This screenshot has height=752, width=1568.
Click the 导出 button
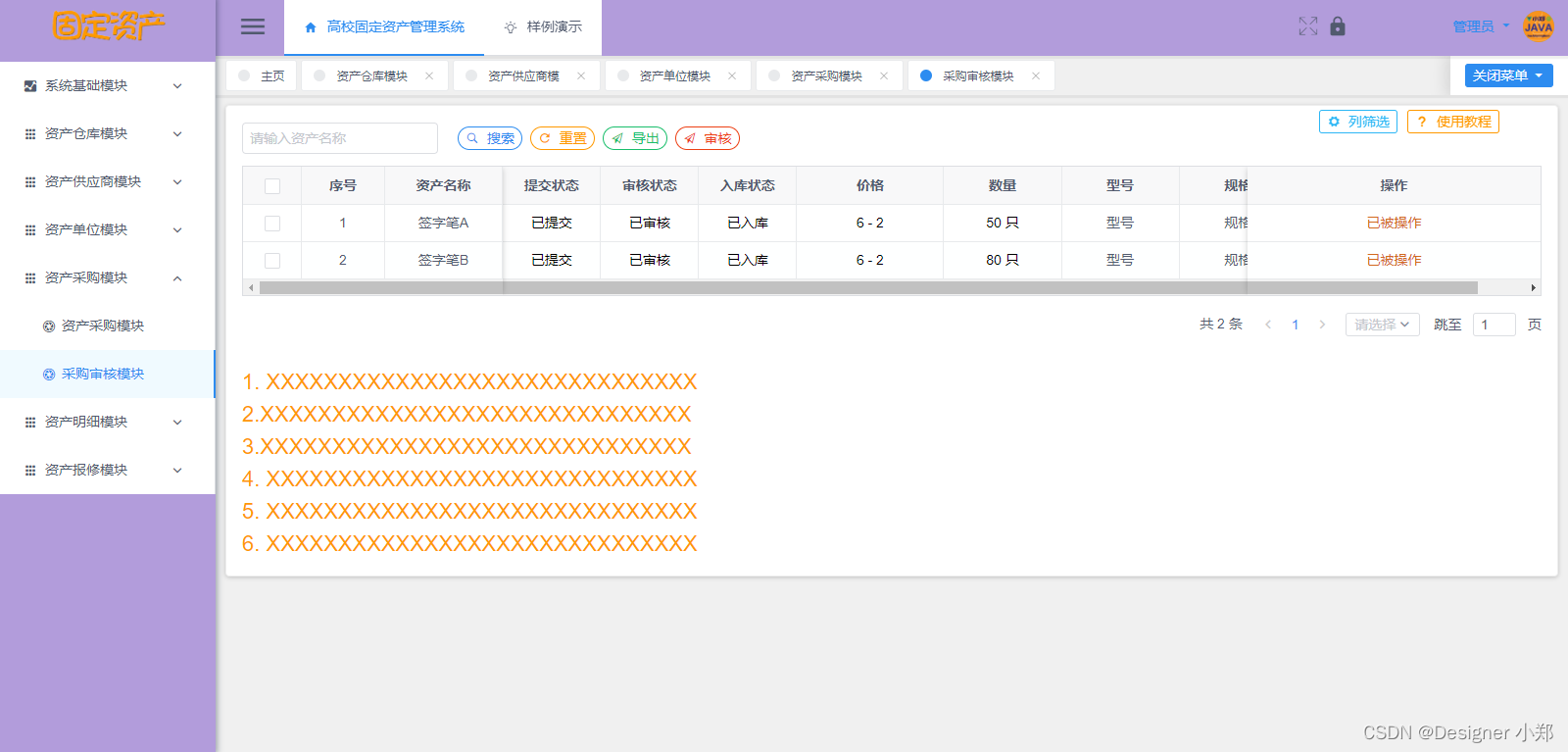click(x=635, y=138)
